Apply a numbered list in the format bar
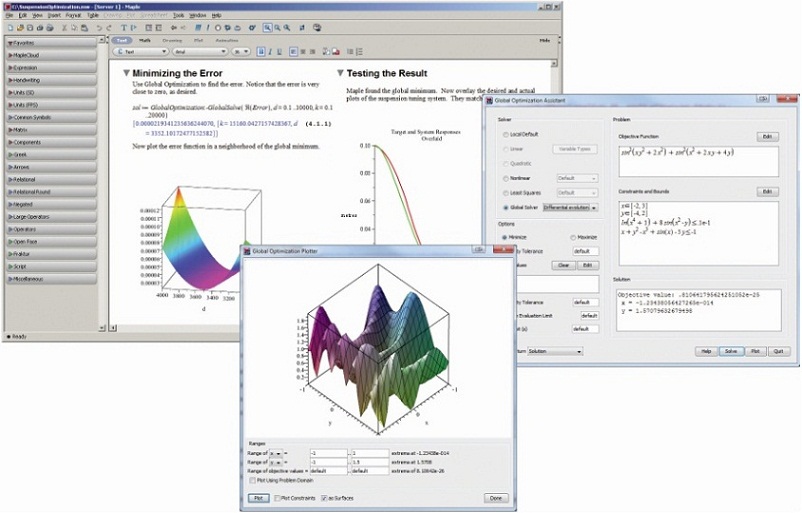 point(359,51)
